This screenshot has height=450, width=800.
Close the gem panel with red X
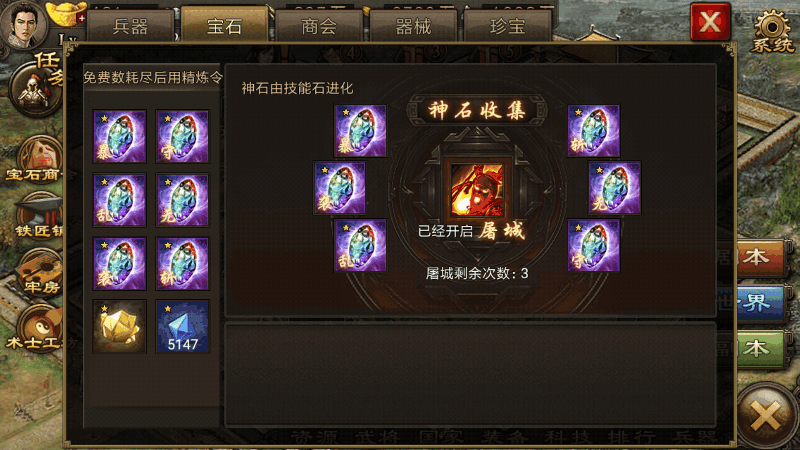coord(710,22)
